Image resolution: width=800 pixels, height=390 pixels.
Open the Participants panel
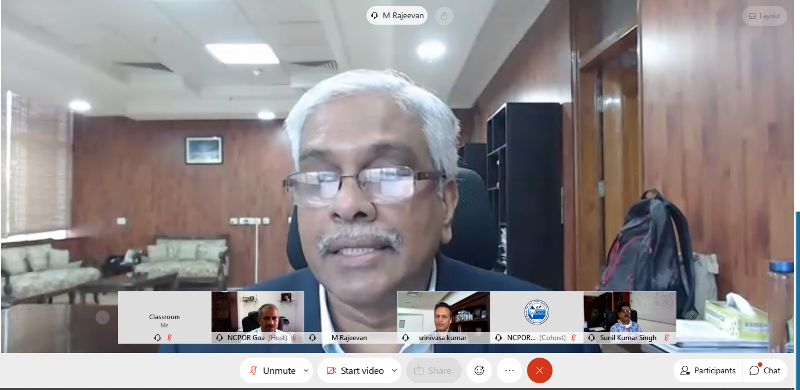click(708, 371)
